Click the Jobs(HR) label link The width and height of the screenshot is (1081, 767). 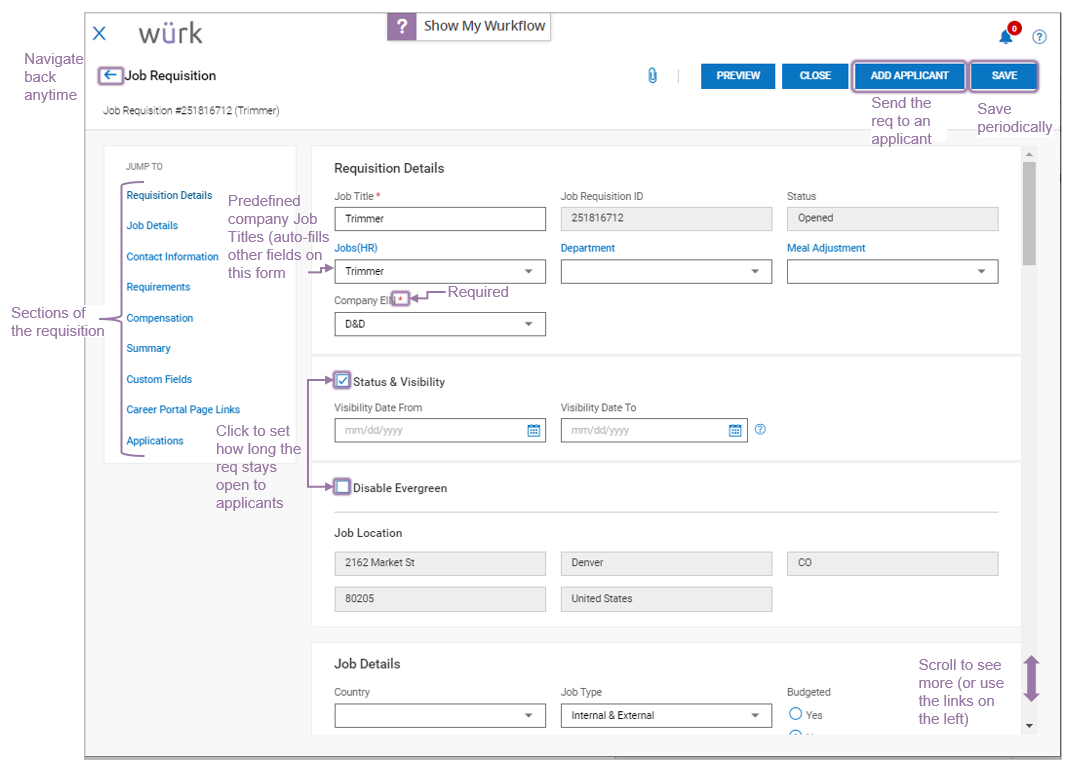[356, 248]
